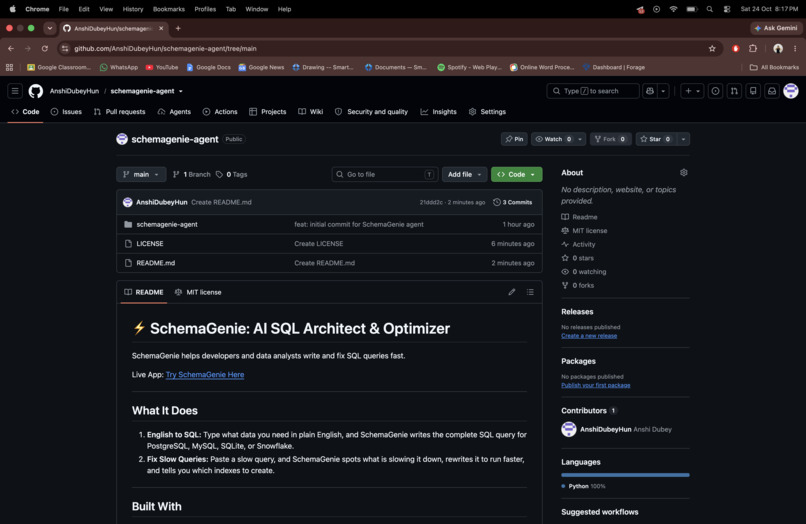Open the LICENSE file
Screen dimensions: 806x524
[x=150, y=244]
